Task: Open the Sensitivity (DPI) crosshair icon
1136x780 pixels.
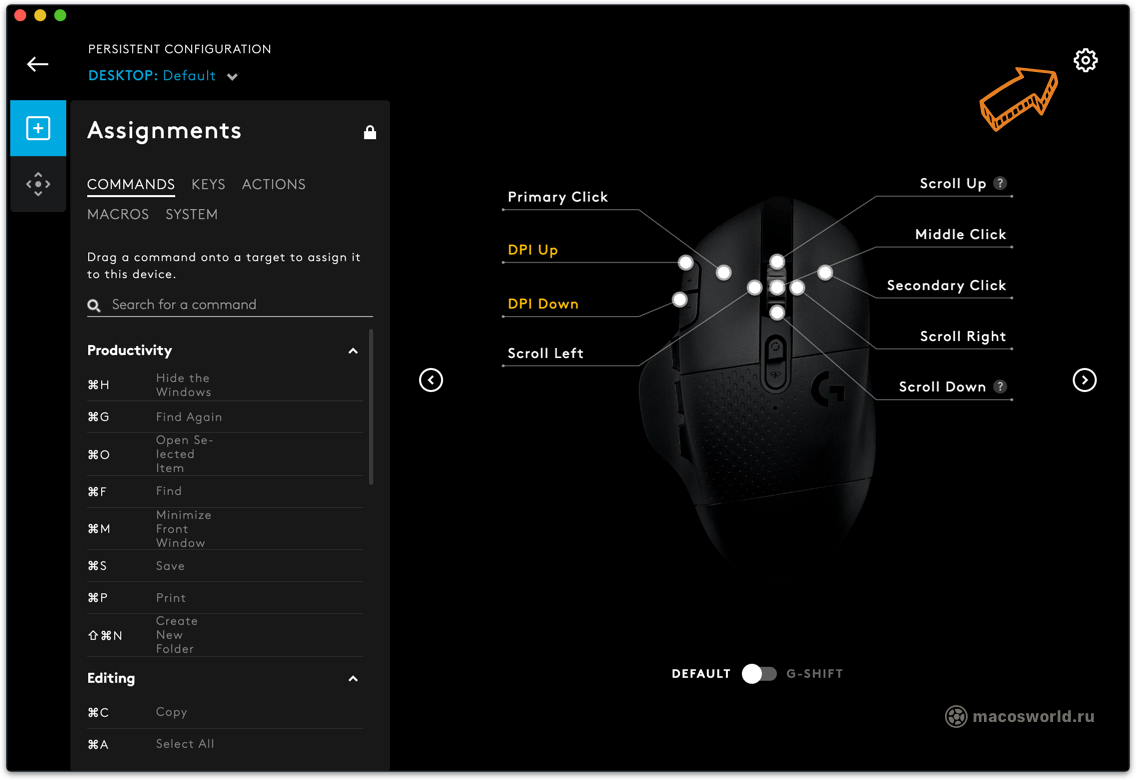Action: [x=38, y=184]
